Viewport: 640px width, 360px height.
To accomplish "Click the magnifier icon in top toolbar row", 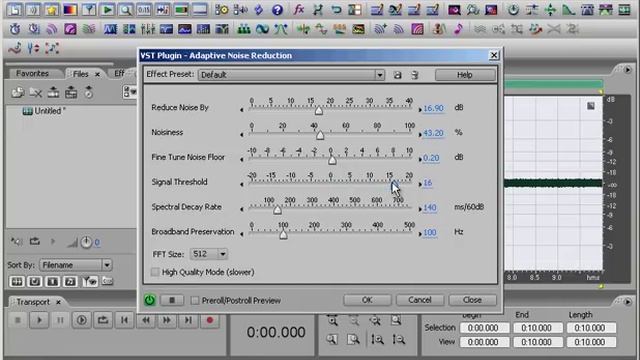I will 125,10.
